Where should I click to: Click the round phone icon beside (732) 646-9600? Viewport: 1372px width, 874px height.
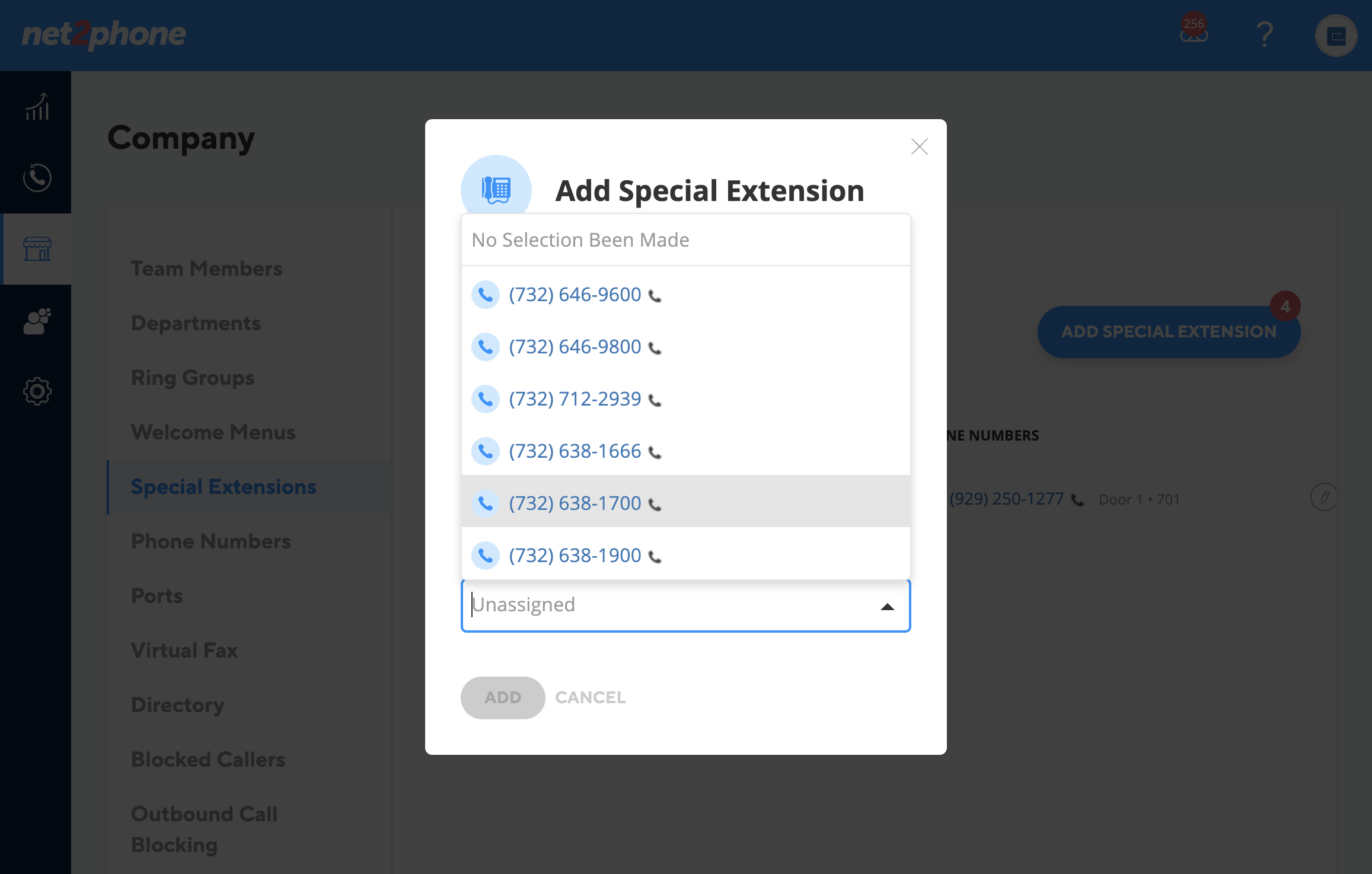point(485,295)
